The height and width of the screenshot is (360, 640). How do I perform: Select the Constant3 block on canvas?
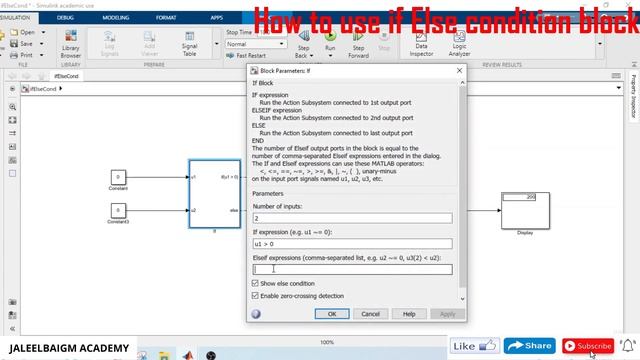(118, 211)
